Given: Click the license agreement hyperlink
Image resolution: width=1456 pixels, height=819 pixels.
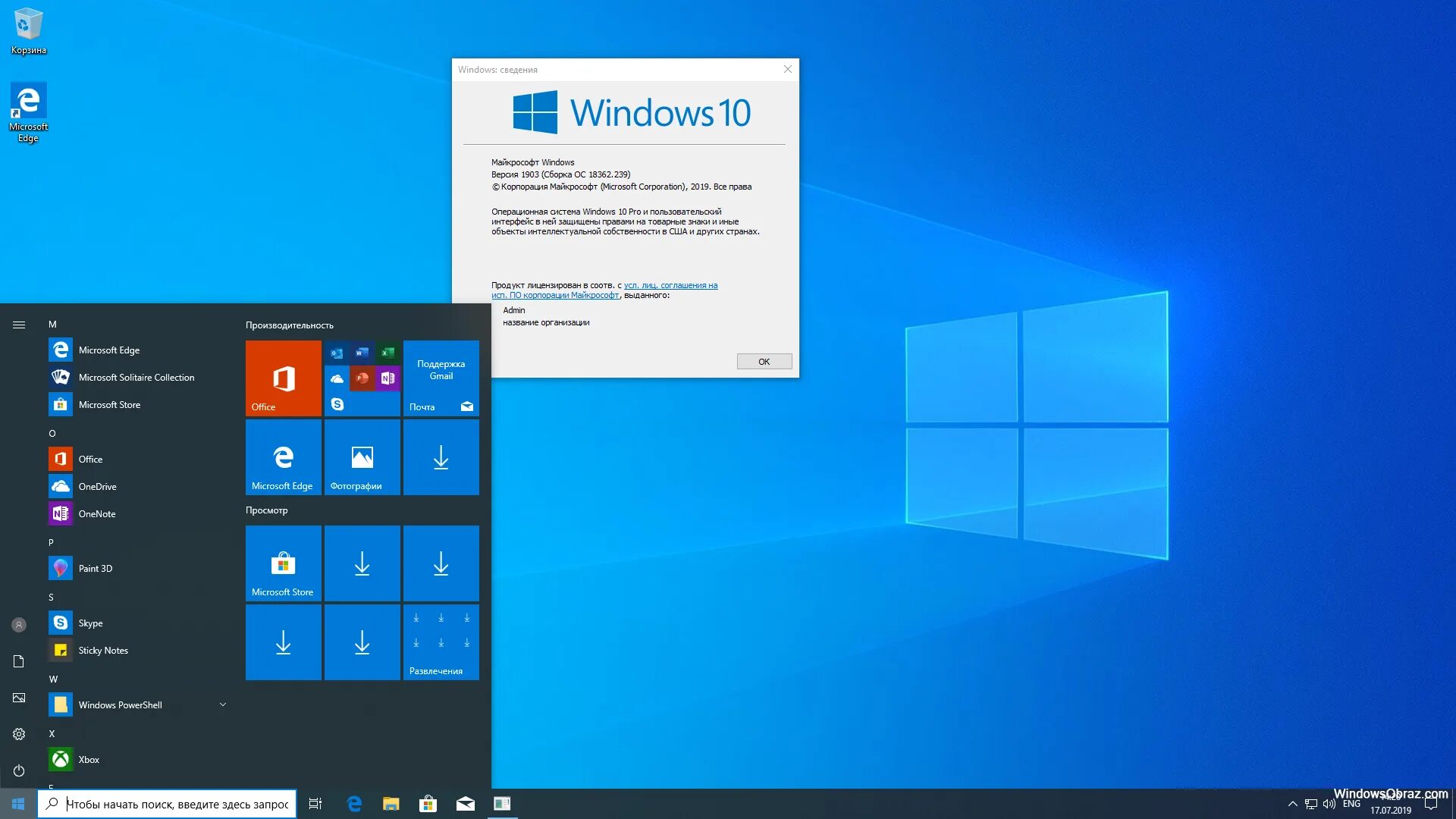Looking at the screenshot, I should (604, 290).
